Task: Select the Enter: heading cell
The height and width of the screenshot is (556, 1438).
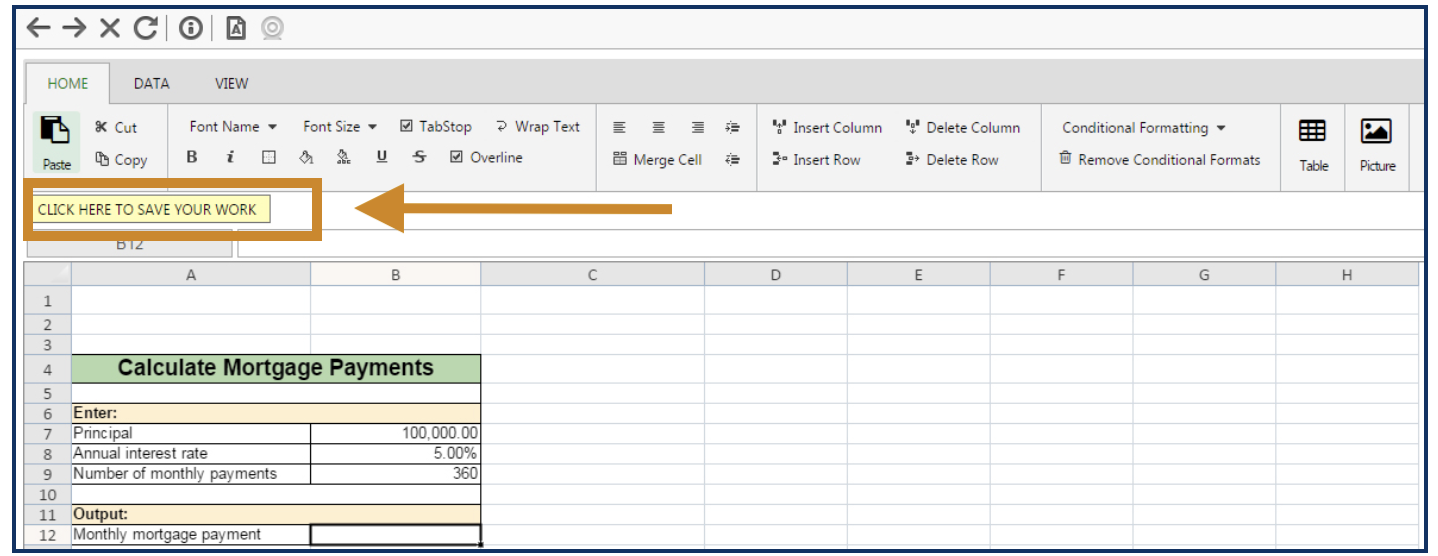Action: [x=276, y=413]
